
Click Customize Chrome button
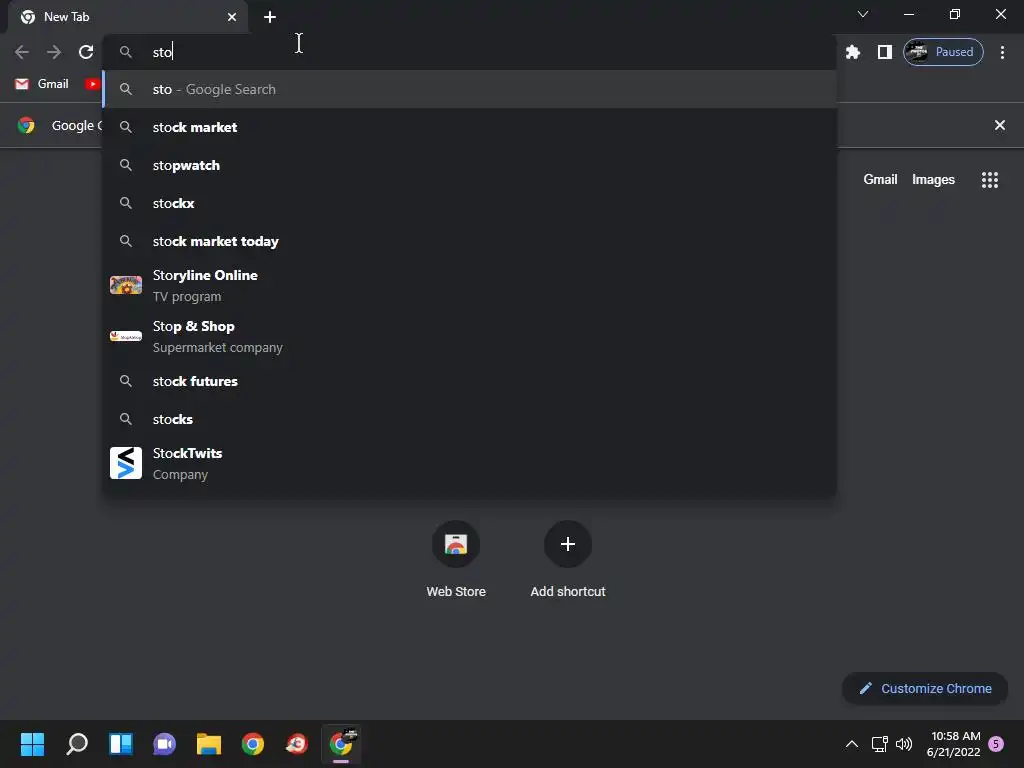click(925, 688)
